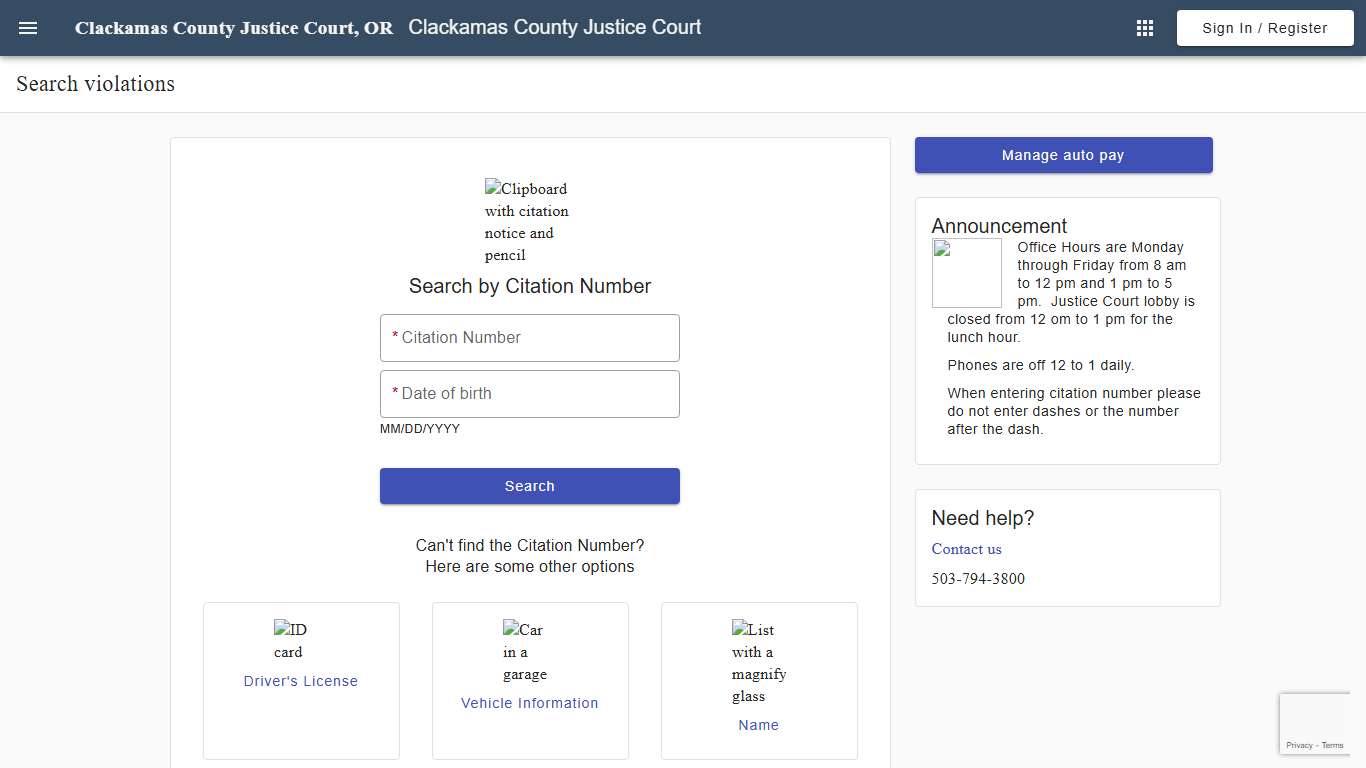
Task: Open the Vehicle Information search option
Action: (x=529, y=703)
